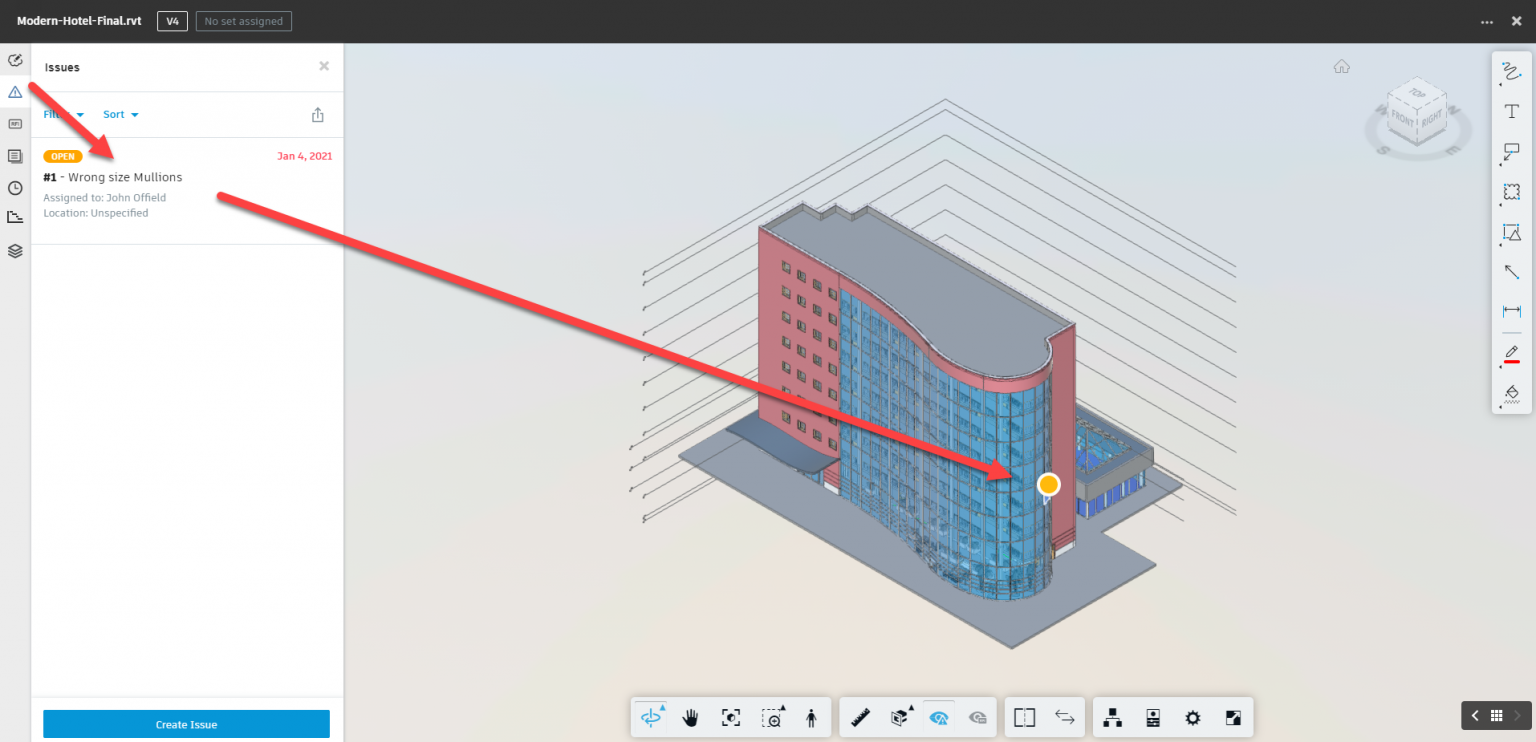The height and width of the screenshot is (742, 1536).
Task: Open the Sort dropdown in Issues panel
Action: click(120, 114)
